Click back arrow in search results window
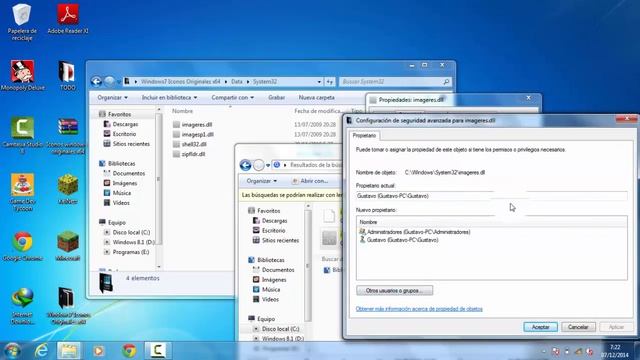 pyautogui.click(x=245, y=165)
